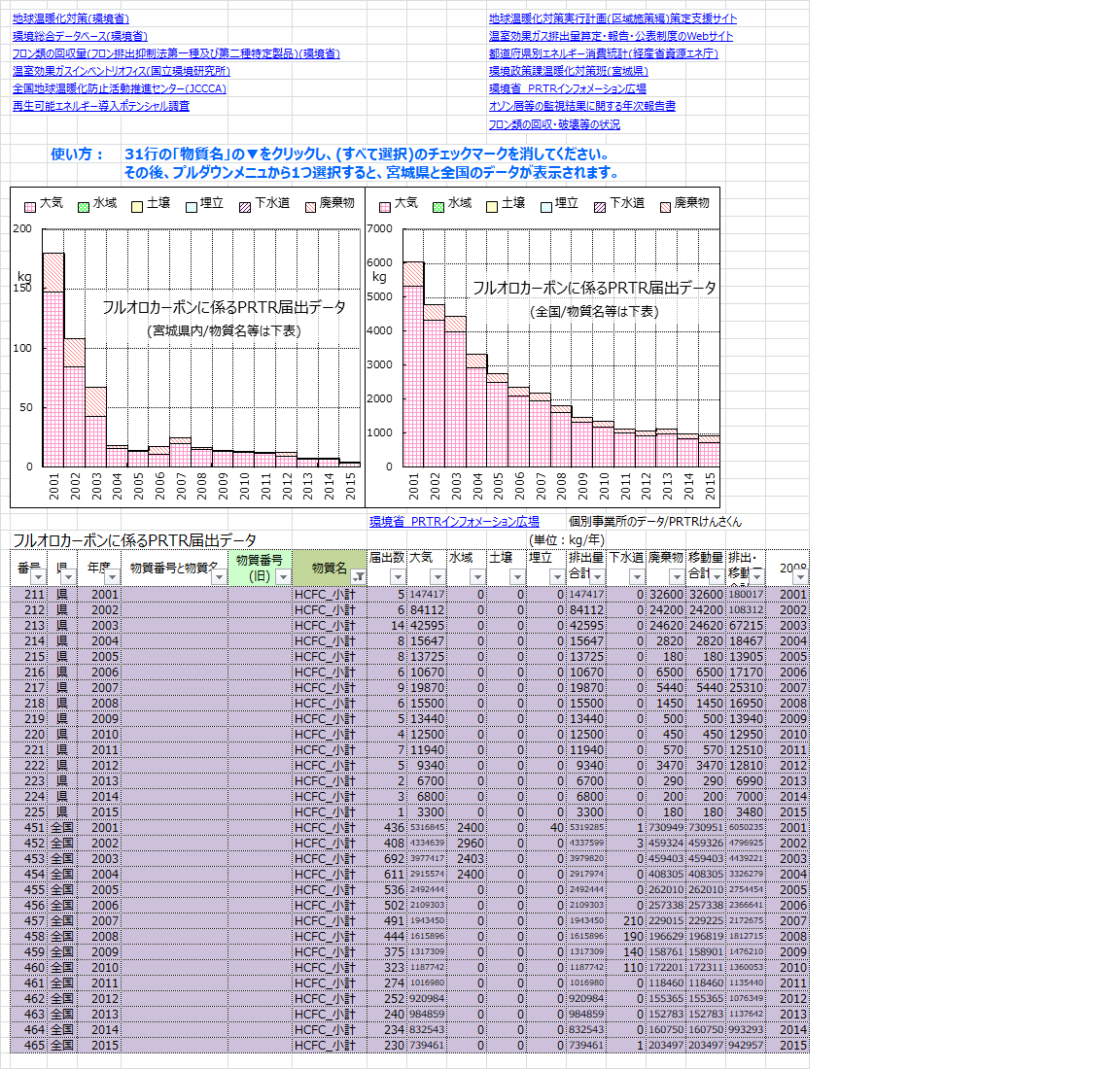Select the (全国/物質名等は下表) chart subtitle
This screenshot has width=1120, height=1069.
pos(594,312)
